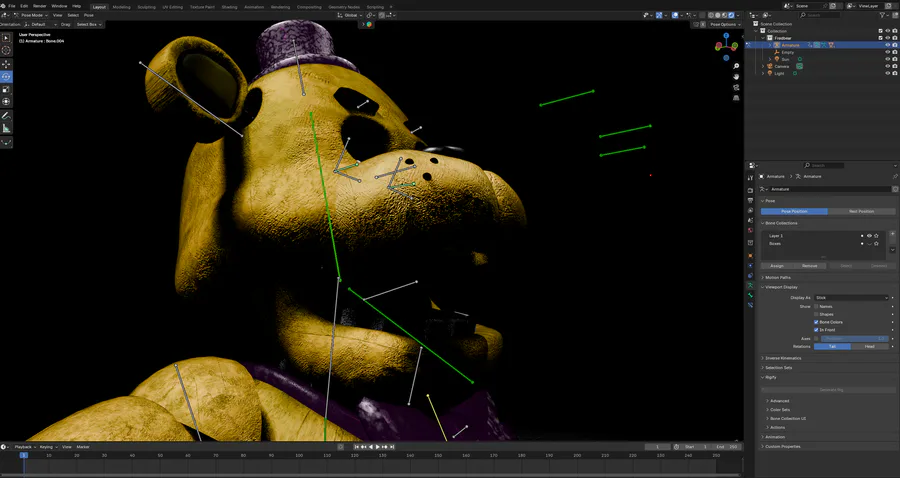Open the World properties tab
The width and height of the screenshot is (900, 478).
pos(750,230)
